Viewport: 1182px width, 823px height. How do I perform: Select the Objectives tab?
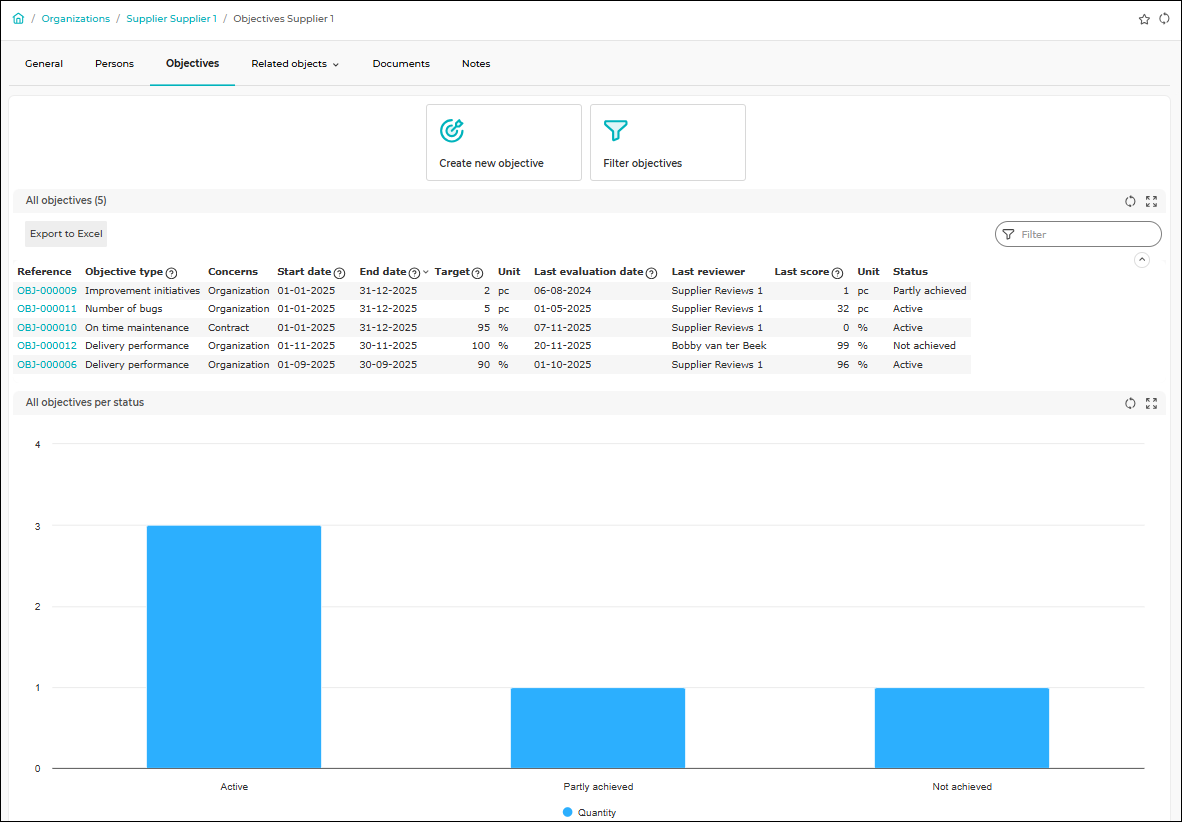click(x=192, y=63)
